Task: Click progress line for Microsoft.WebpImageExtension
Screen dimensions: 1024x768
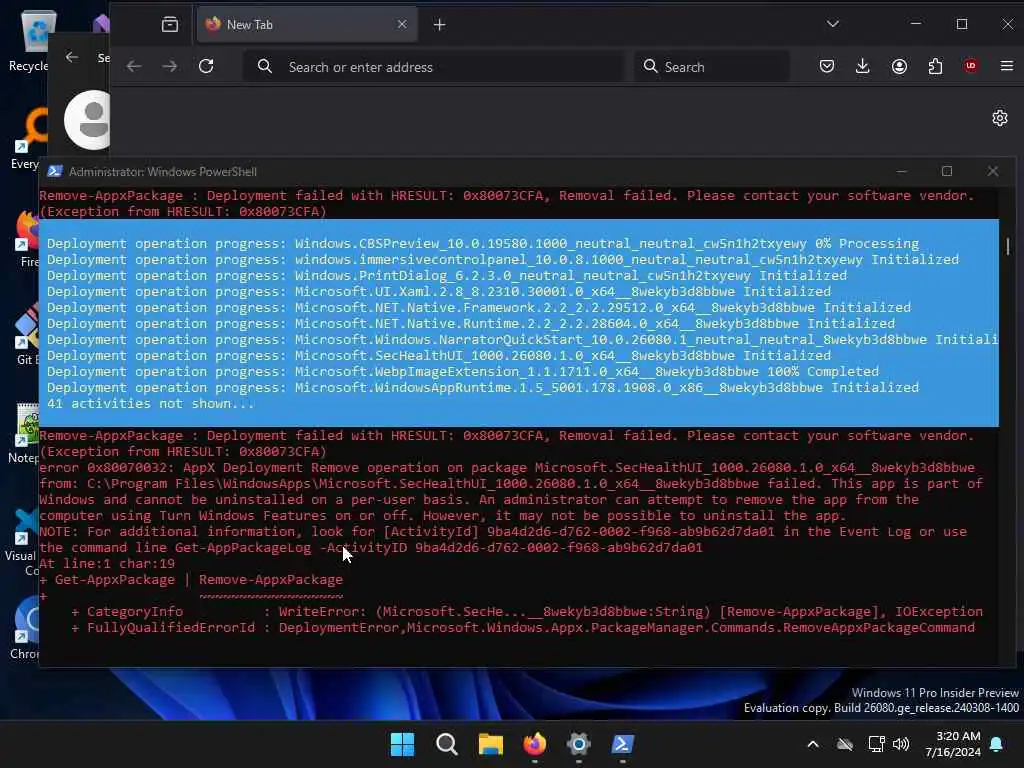Action: coord(462,371)
